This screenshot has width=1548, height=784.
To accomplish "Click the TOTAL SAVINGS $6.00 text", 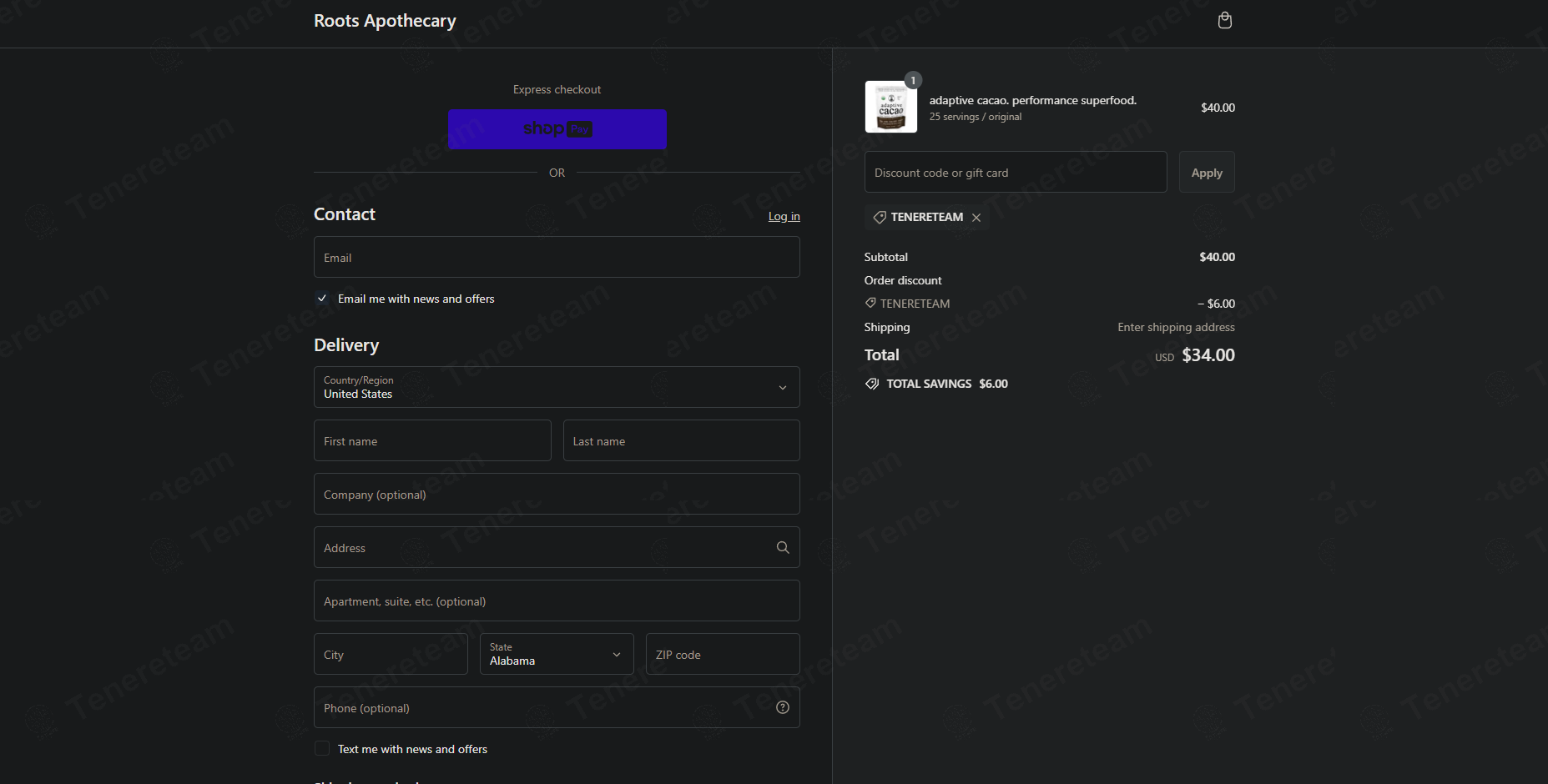I will tap(947, 384).
